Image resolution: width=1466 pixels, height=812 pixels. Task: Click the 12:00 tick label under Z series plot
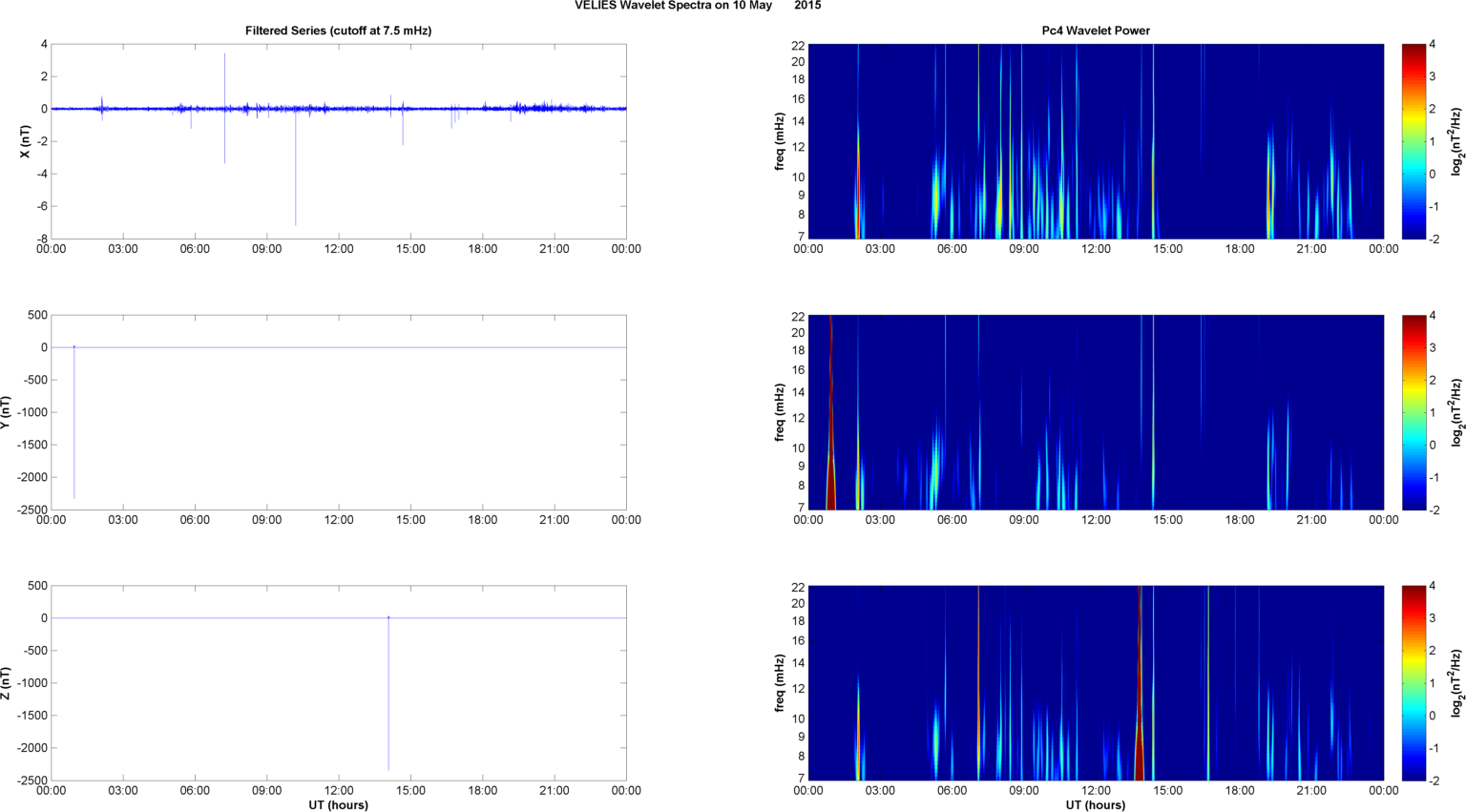coord(339,791)
